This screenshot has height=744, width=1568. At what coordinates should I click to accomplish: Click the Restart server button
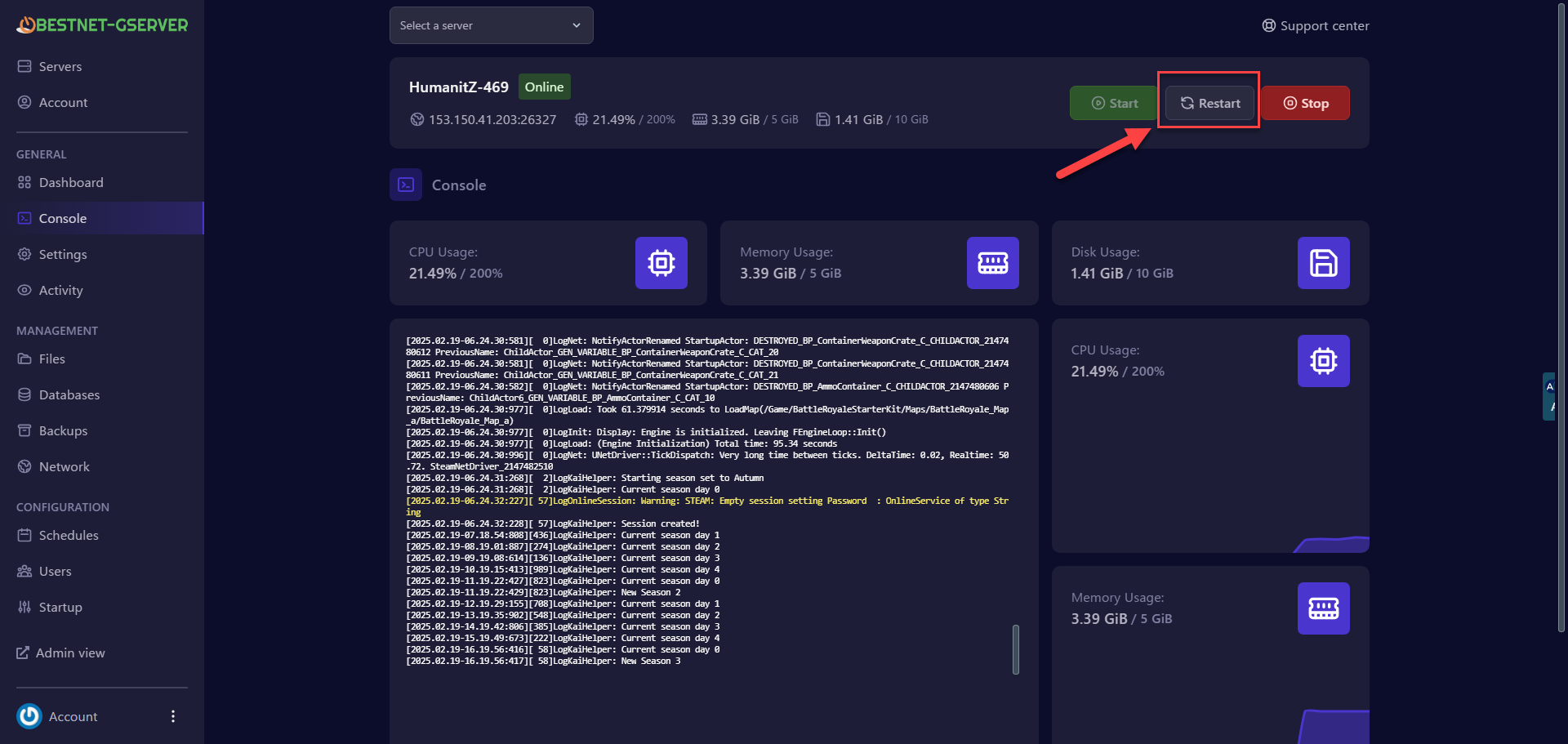[1209, 103]
